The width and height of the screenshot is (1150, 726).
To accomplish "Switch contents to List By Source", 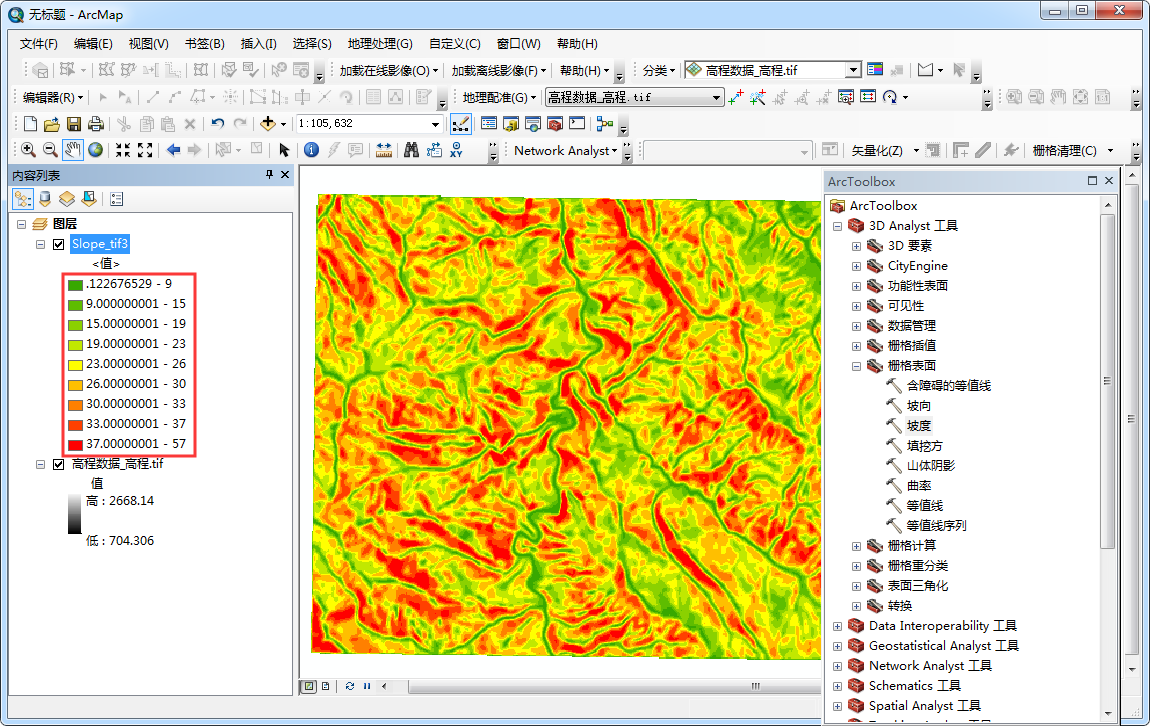I will click(x=45, y=199).
